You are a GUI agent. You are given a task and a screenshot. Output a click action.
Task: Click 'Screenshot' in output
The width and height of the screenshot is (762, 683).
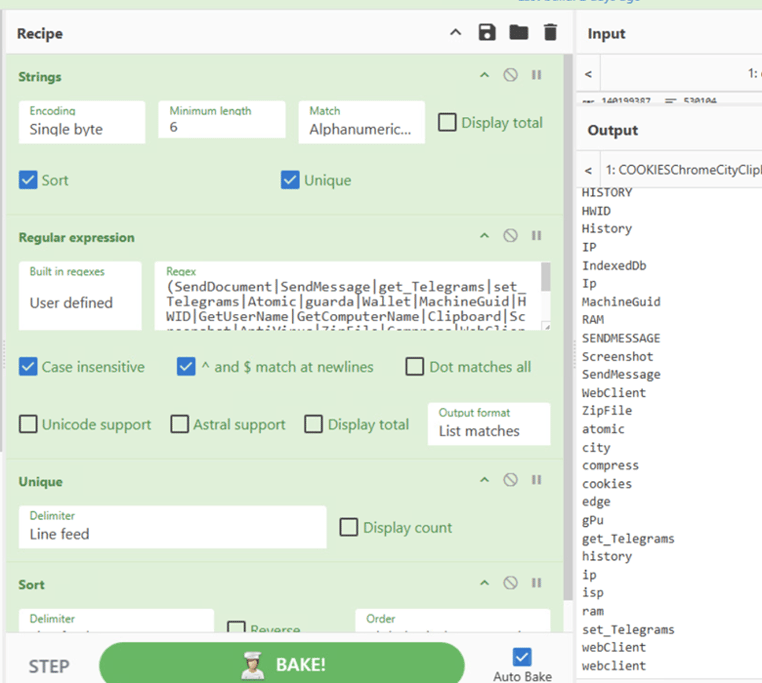[x=618, y=356]
